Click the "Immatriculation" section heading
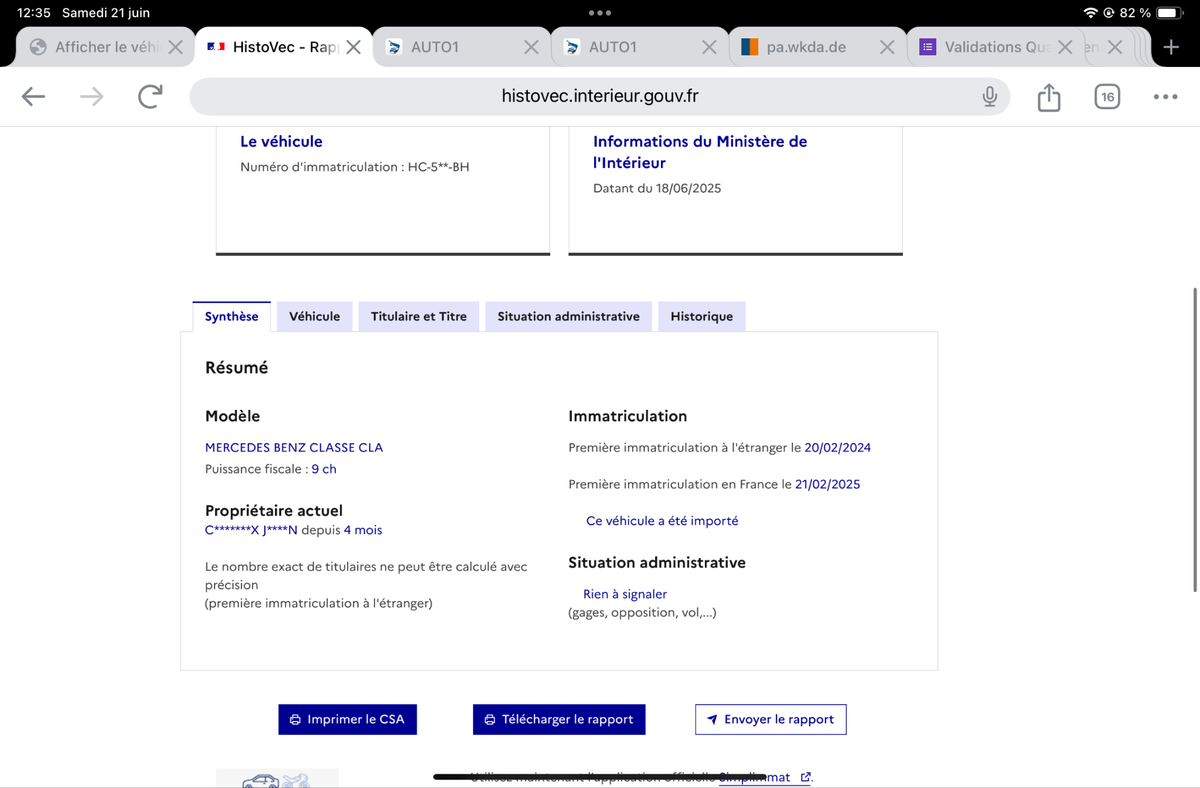 point(628,416)
